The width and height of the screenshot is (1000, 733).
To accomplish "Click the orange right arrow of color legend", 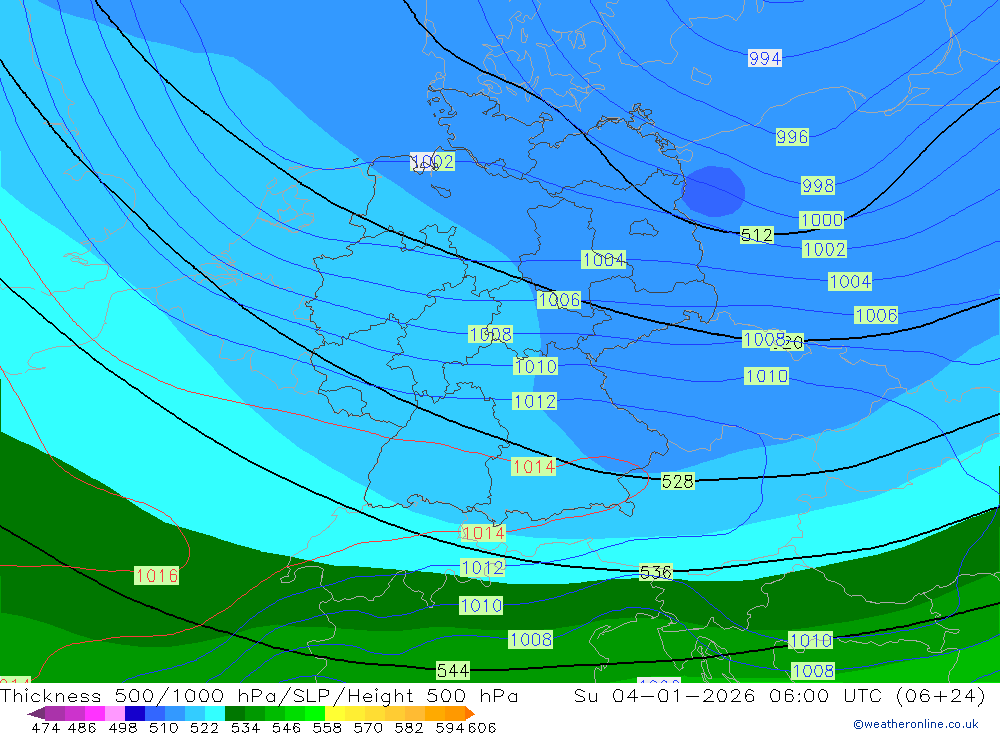I will pyautogui.click(x=469, y=713).
